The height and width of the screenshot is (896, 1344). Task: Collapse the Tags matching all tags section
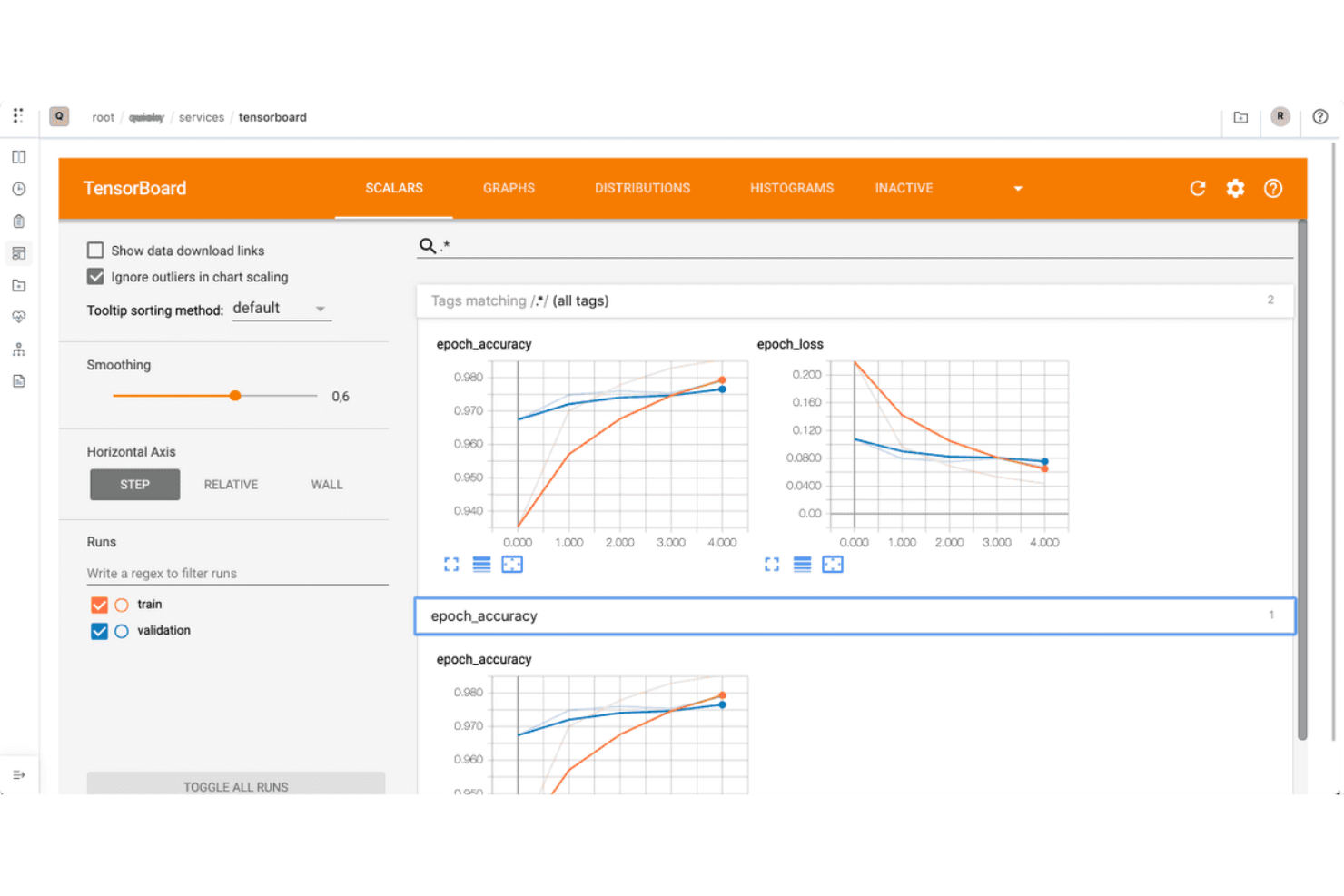click(855, 300)
